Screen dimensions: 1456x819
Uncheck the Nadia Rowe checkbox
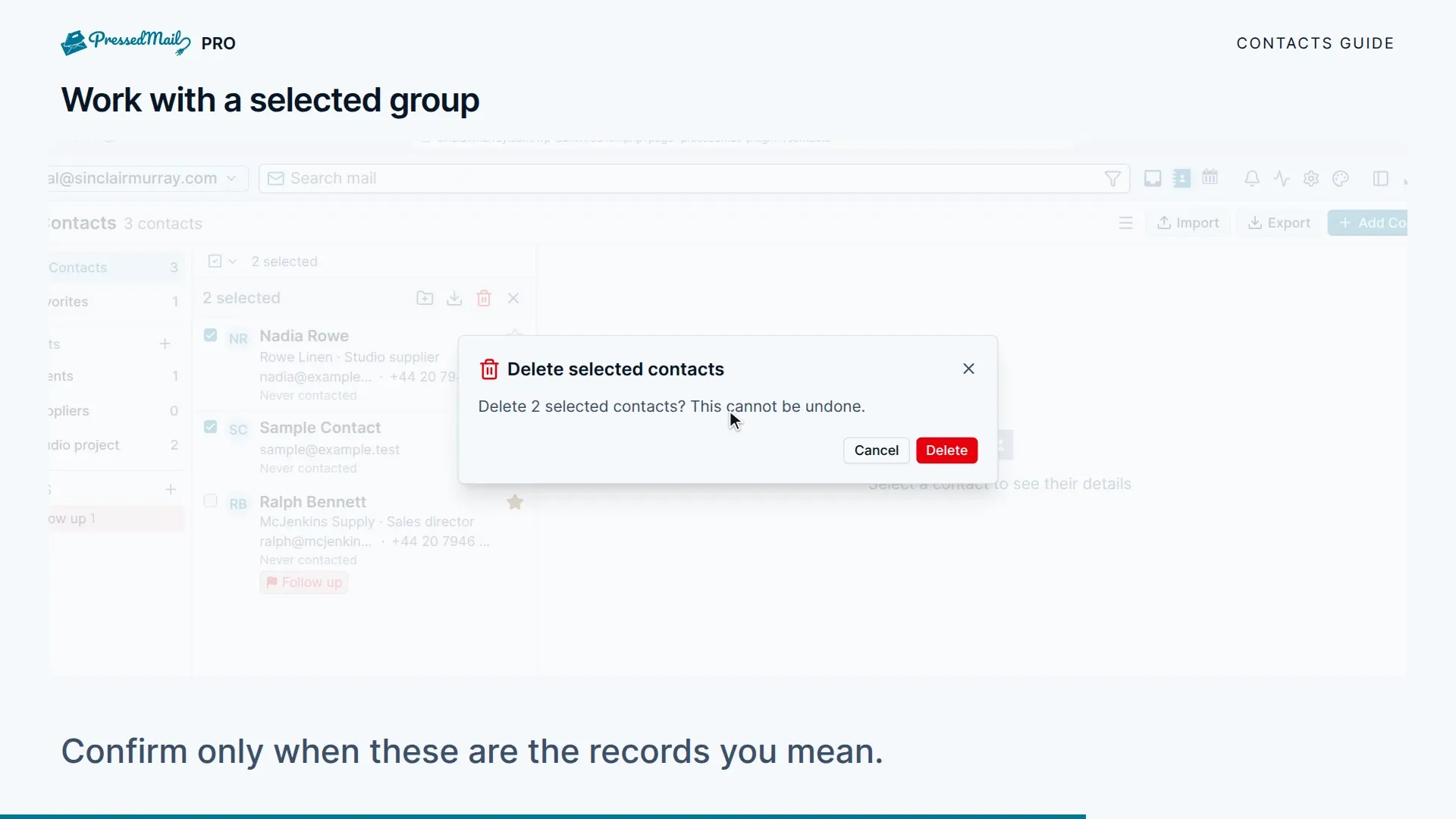coord(211,335)
